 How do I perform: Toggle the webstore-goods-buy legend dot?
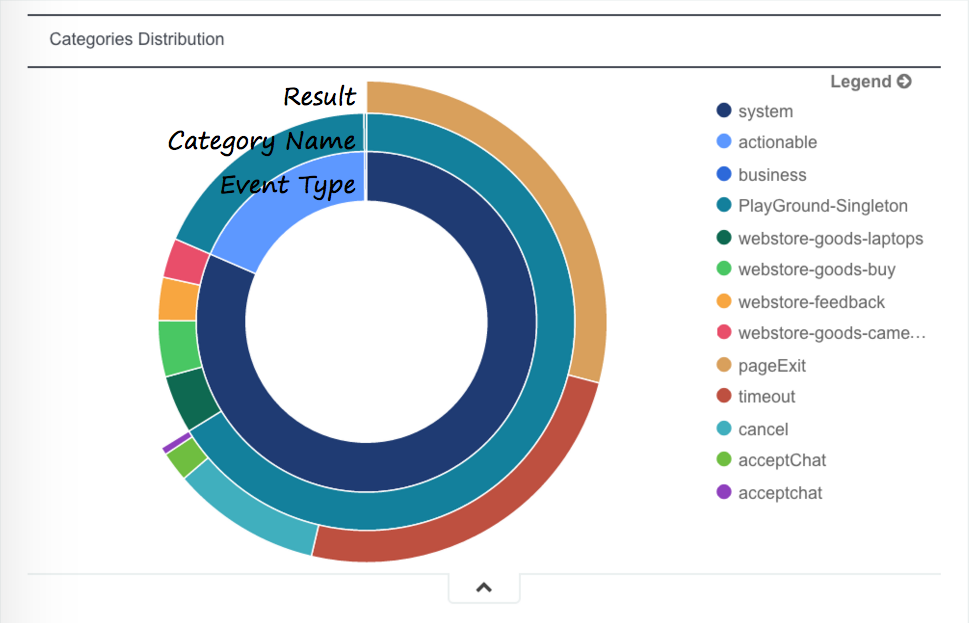tap(724, 269)
